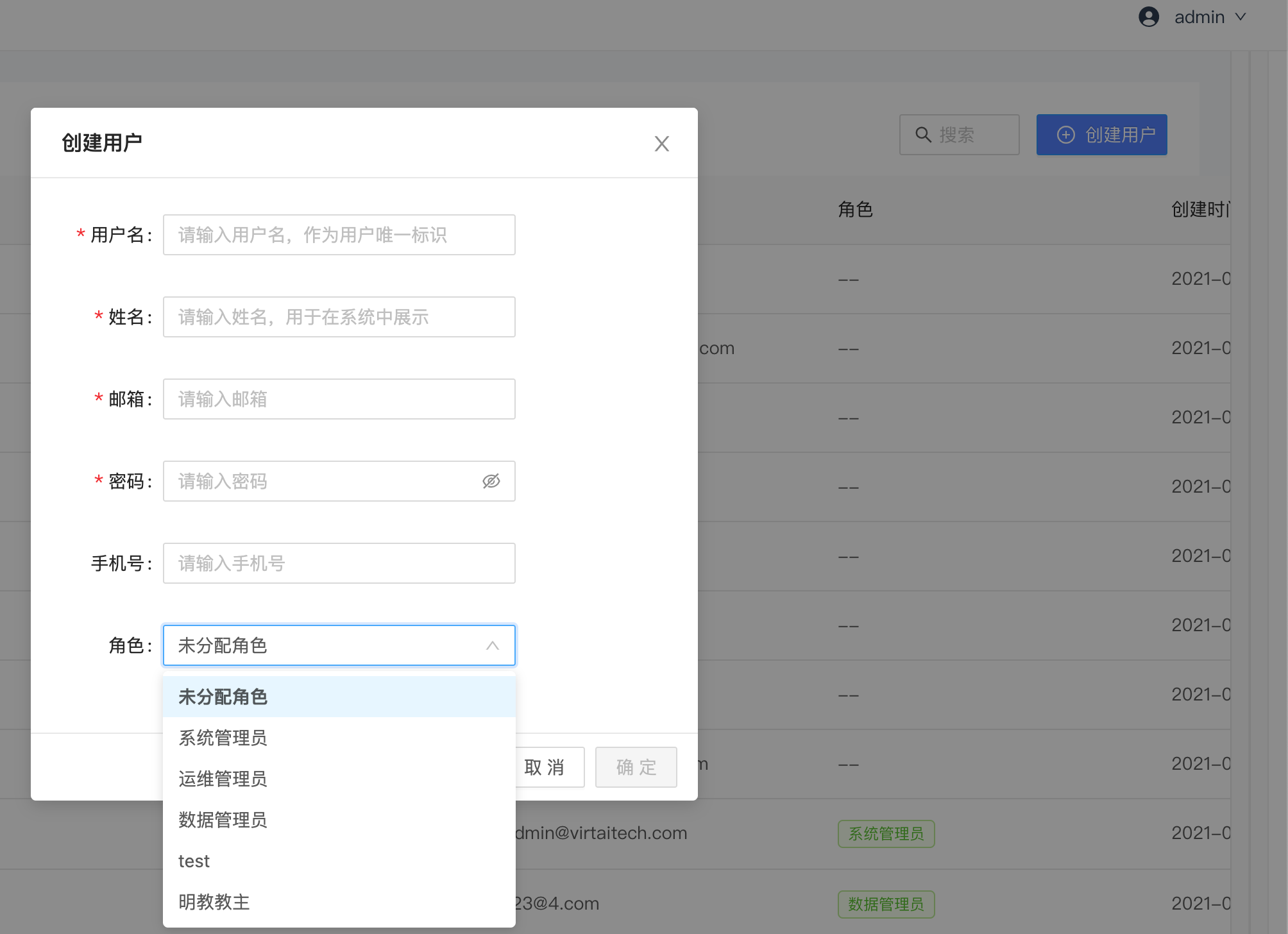Pick 数据管理员 role option
Image resolution: width=1288 pixels, height=934 pixels.
coord(339,820)
